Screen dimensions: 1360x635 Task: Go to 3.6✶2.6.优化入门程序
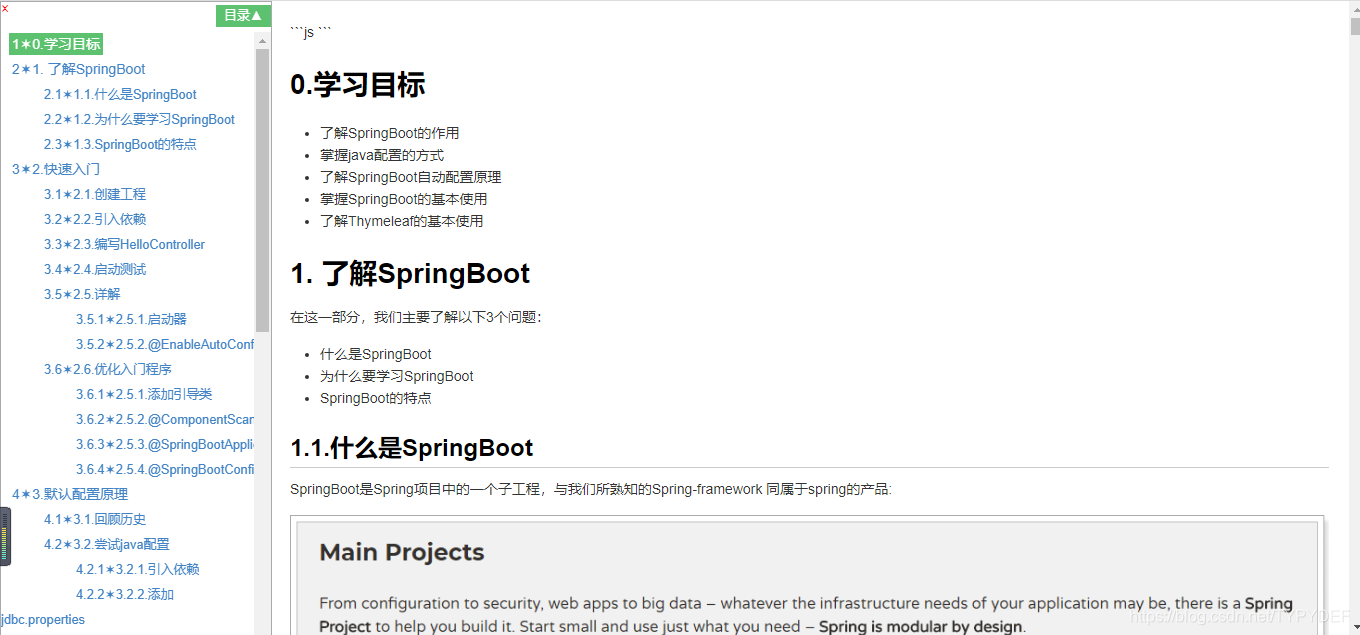tap(108, 369)
